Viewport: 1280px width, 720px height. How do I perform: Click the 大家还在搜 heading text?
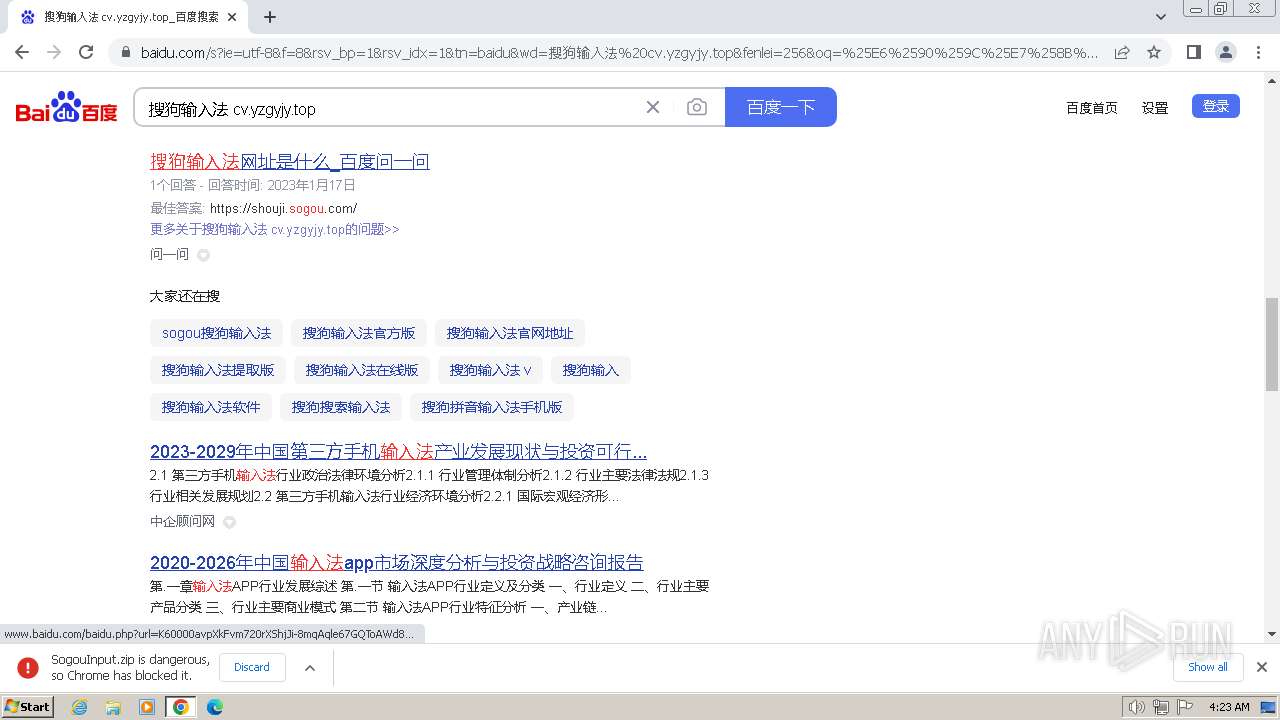click(x=185, y=296)
